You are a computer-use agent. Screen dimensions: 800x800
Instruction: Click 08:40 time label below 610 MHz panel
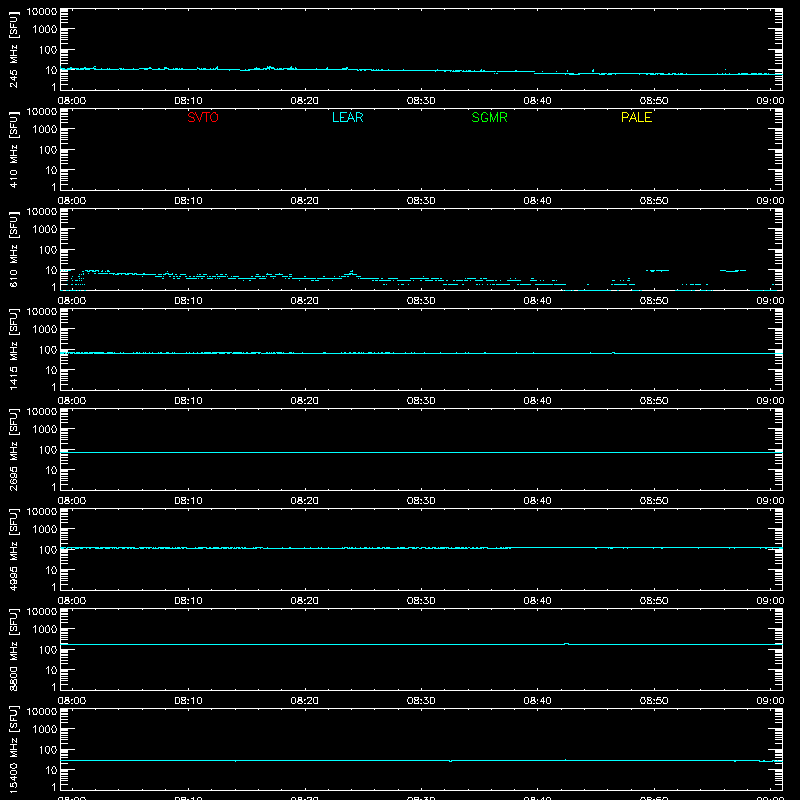(537, 301)
